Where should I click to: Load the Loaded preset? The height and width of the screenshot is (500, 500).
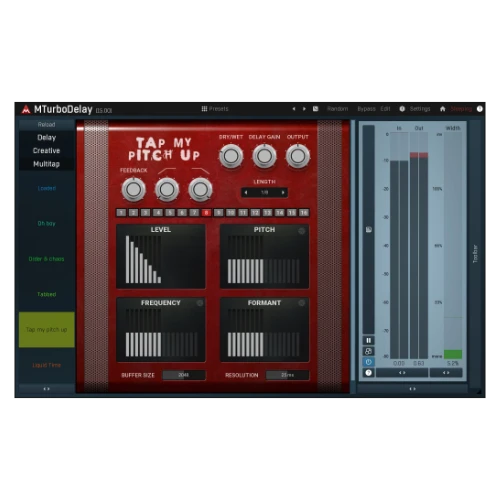46,188
